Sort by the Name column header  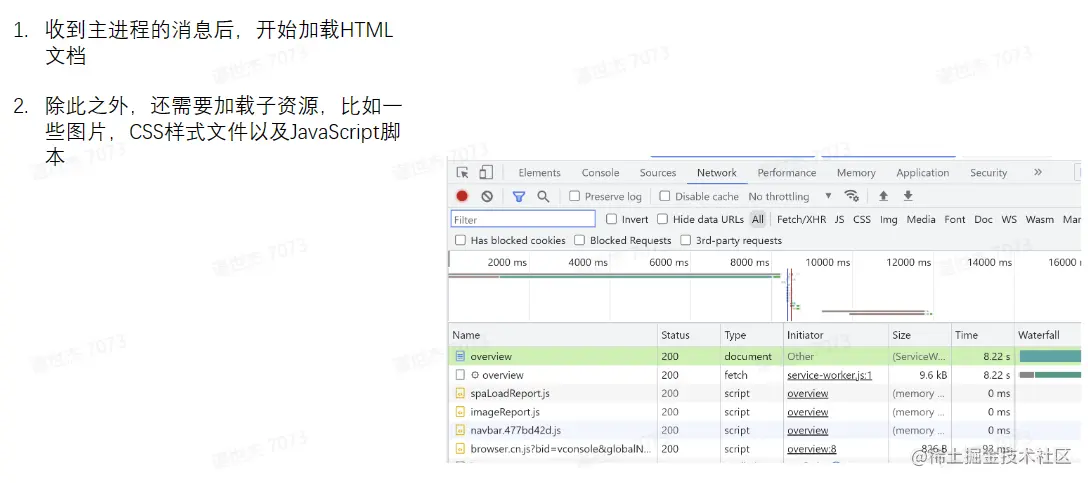(x=553, y=335)
